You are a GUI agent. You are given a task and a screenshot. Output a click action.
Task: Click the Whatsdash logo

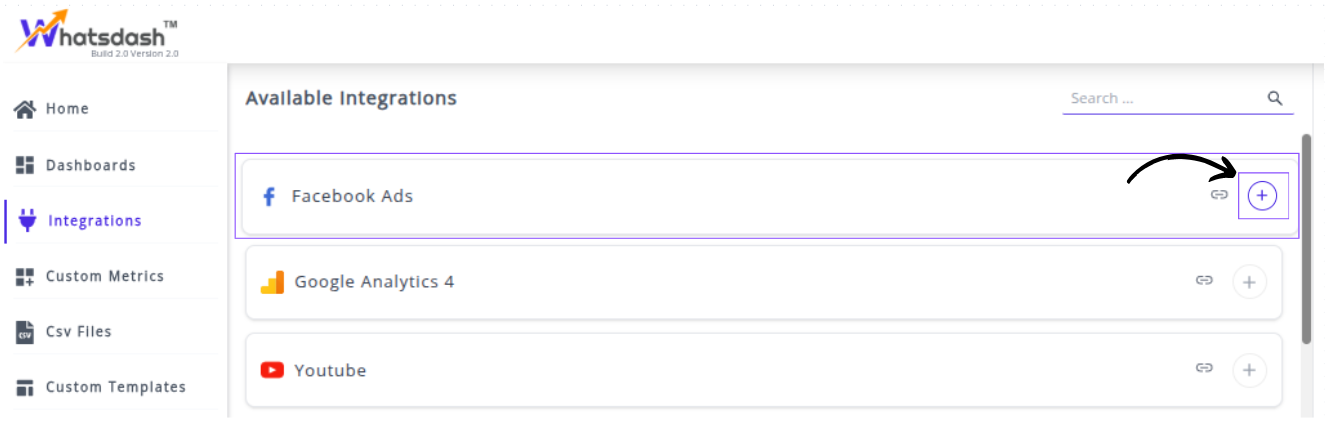pyautogui.click(x=97, y=34)
